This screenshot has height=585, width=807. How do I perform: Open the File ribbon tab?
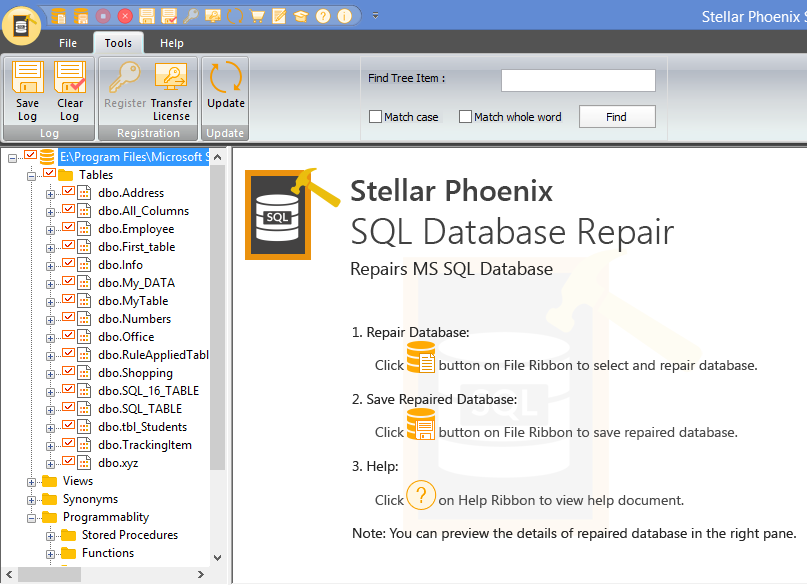point(68,43)
